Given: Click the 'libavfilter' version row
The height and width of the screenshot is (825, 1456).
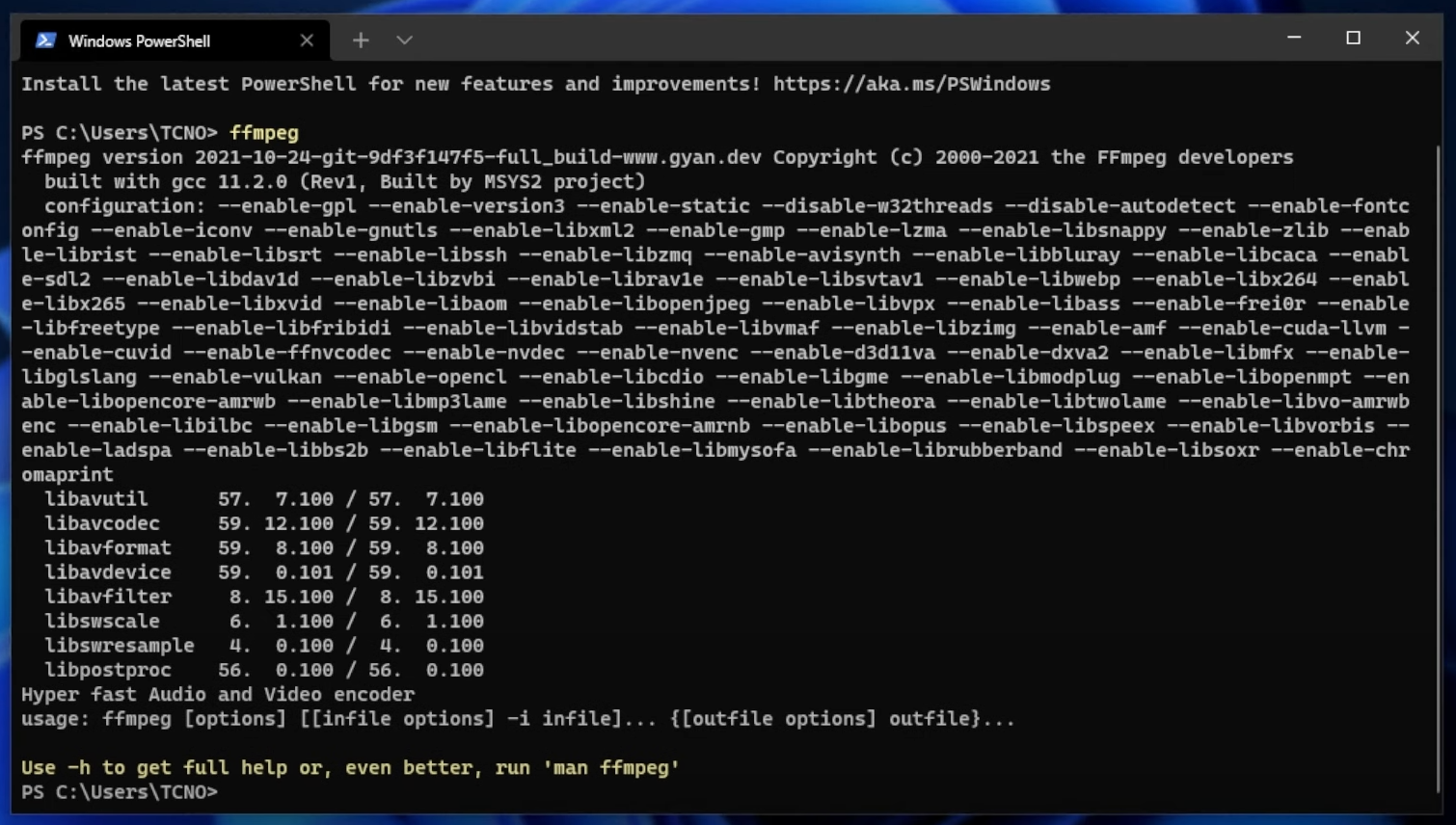Looking at the screenshot, I should pyautogui.click(x=263, y=597).
